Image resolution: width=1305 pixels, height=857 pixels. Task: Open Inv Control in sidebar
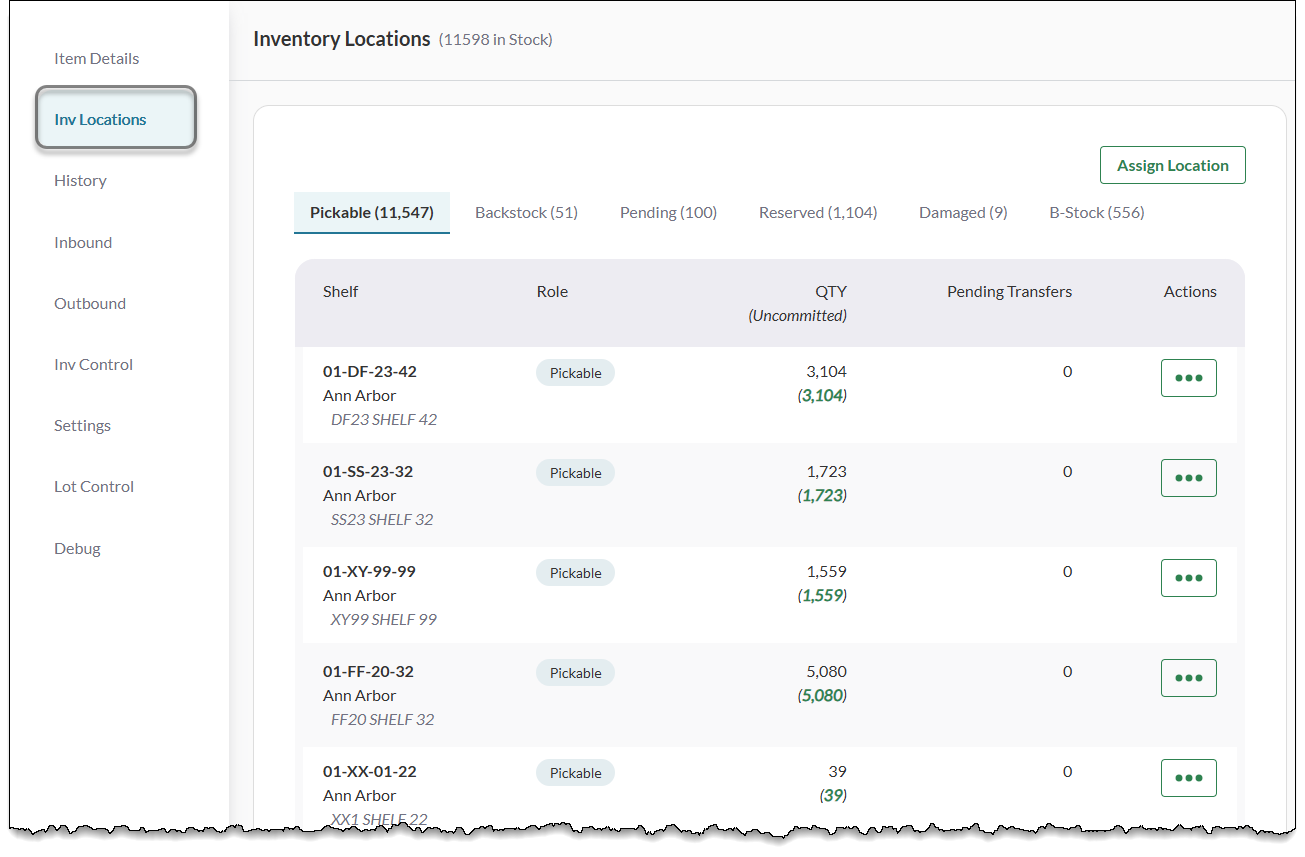tap(93, 365)
